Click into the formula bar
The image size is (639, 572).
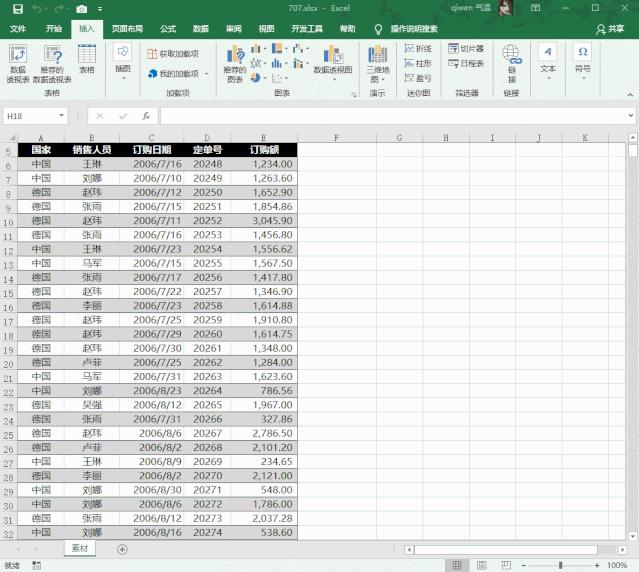point(393,116)
